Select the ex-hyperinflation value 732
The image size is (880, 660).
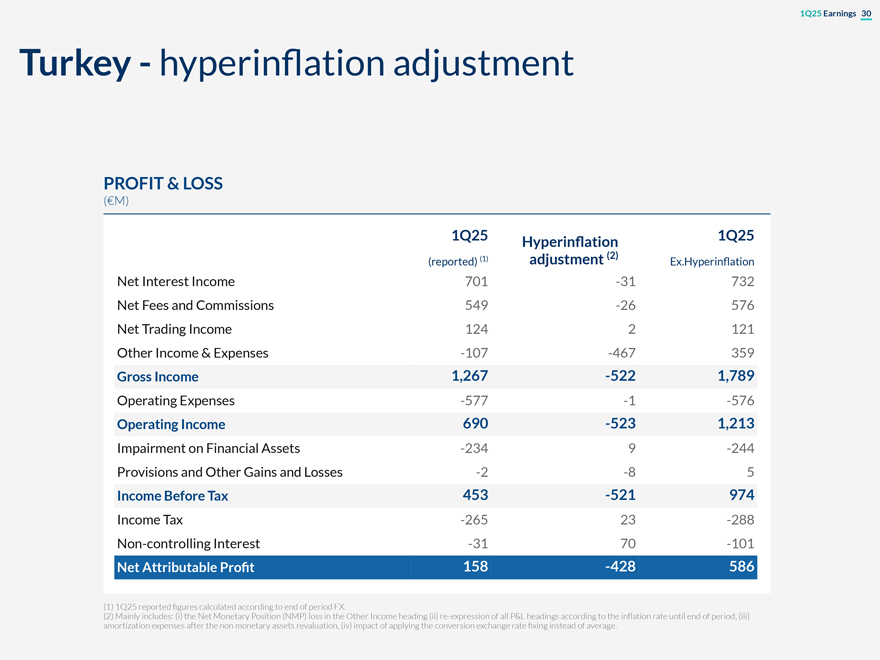(742, 281)
